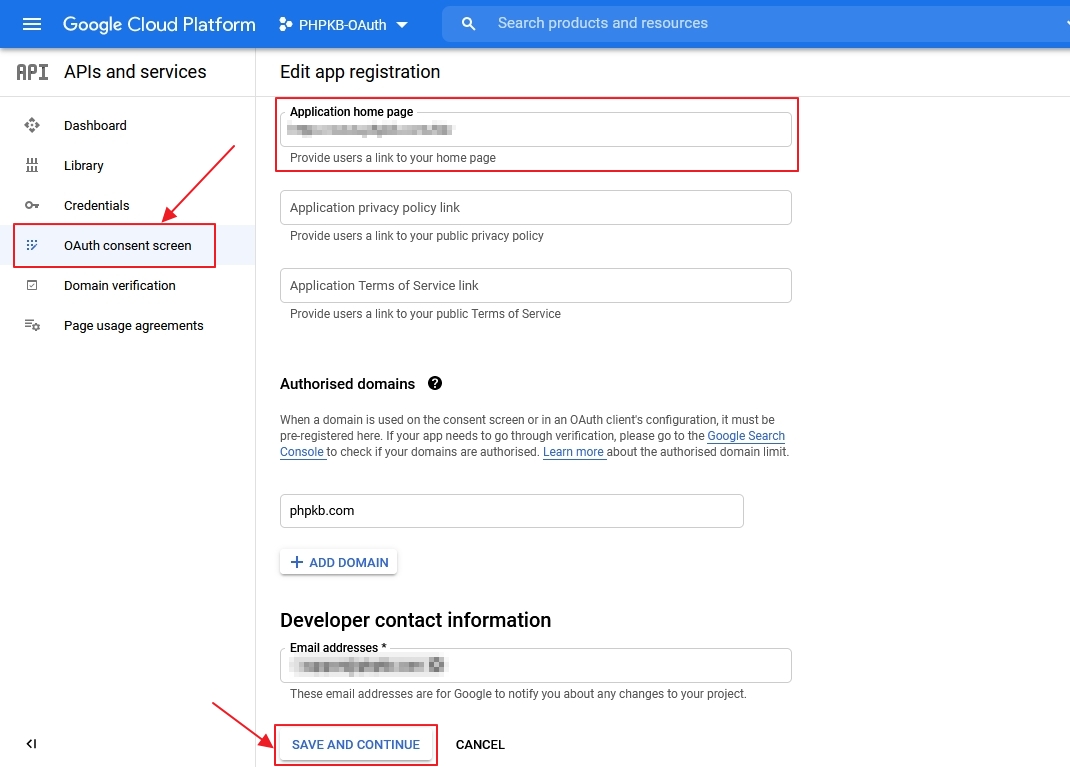Collapse the left sidebar panel
This screenshot has width=1070, height=767.
coord(30,744)
